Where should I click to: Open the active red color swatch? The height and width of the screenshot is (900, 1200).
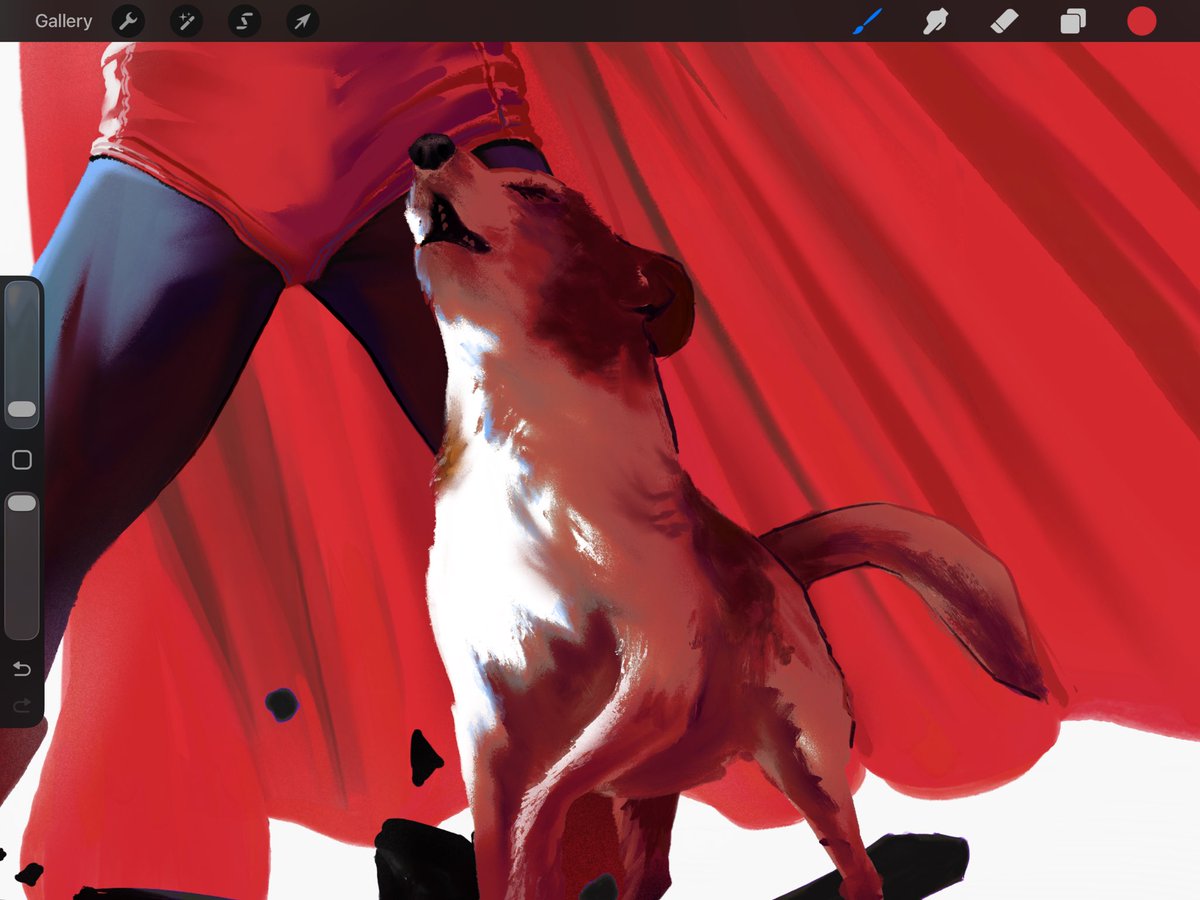point(1141,21)
